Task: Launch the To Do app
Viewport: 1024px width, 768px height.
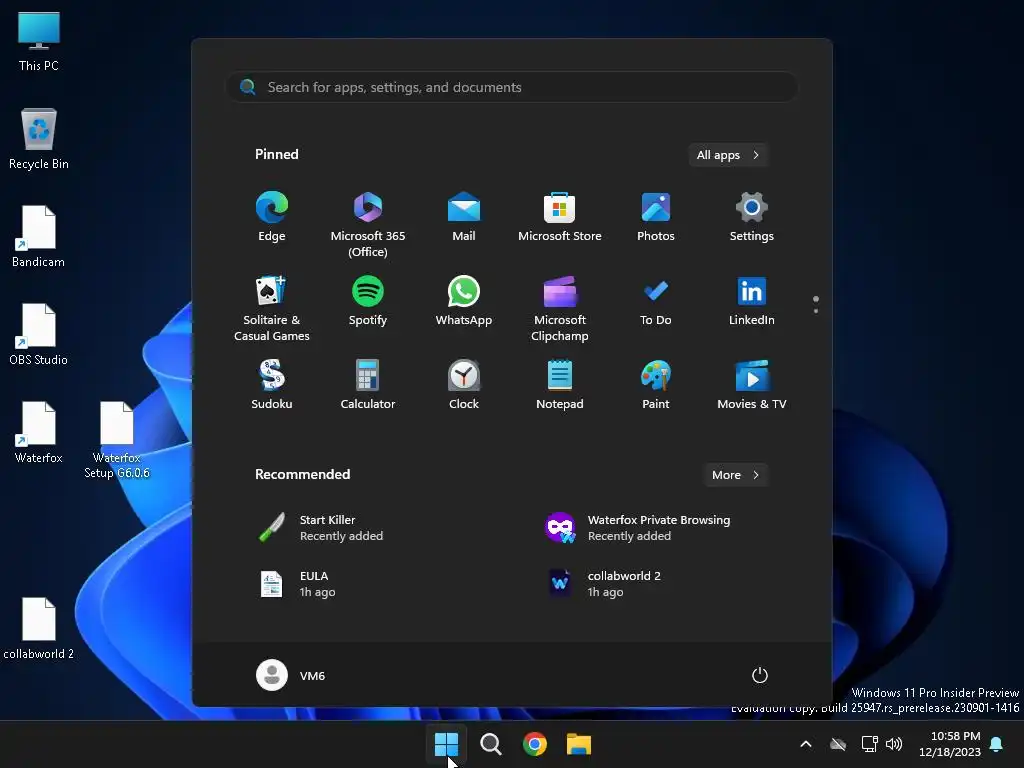Action: [656, 301]
